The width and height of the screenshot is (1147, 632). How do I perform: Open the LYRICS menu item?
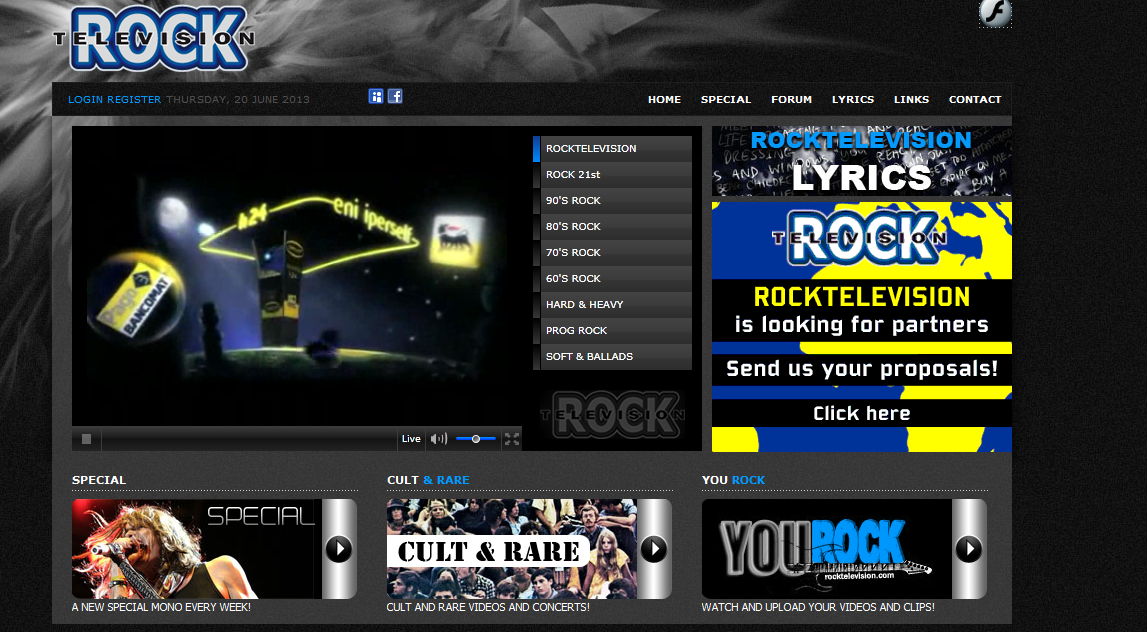[x=853, y=99]
